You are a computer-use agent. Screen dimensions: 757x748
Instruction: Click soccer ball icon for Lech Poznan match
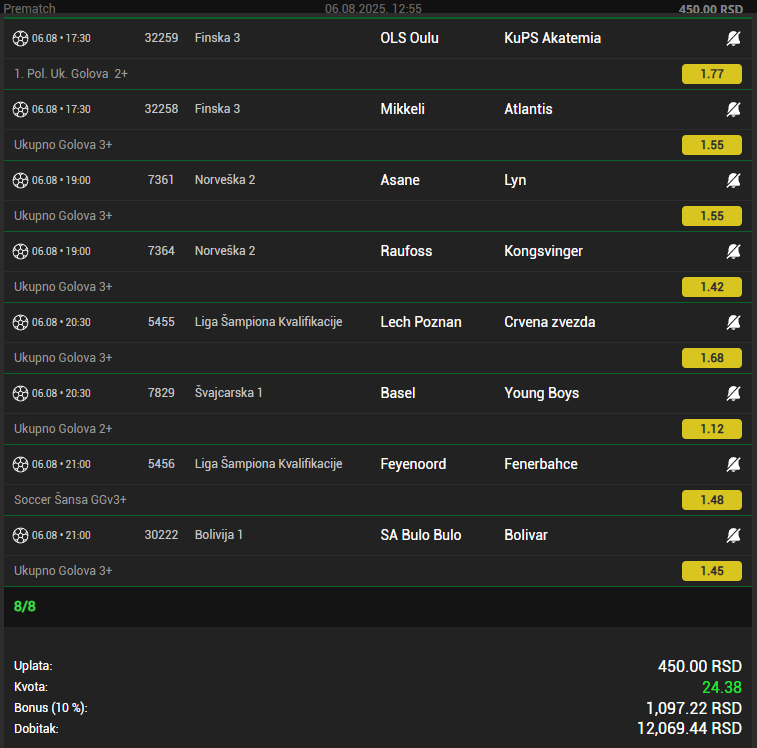pyautogui.click(x=20, y=322)
